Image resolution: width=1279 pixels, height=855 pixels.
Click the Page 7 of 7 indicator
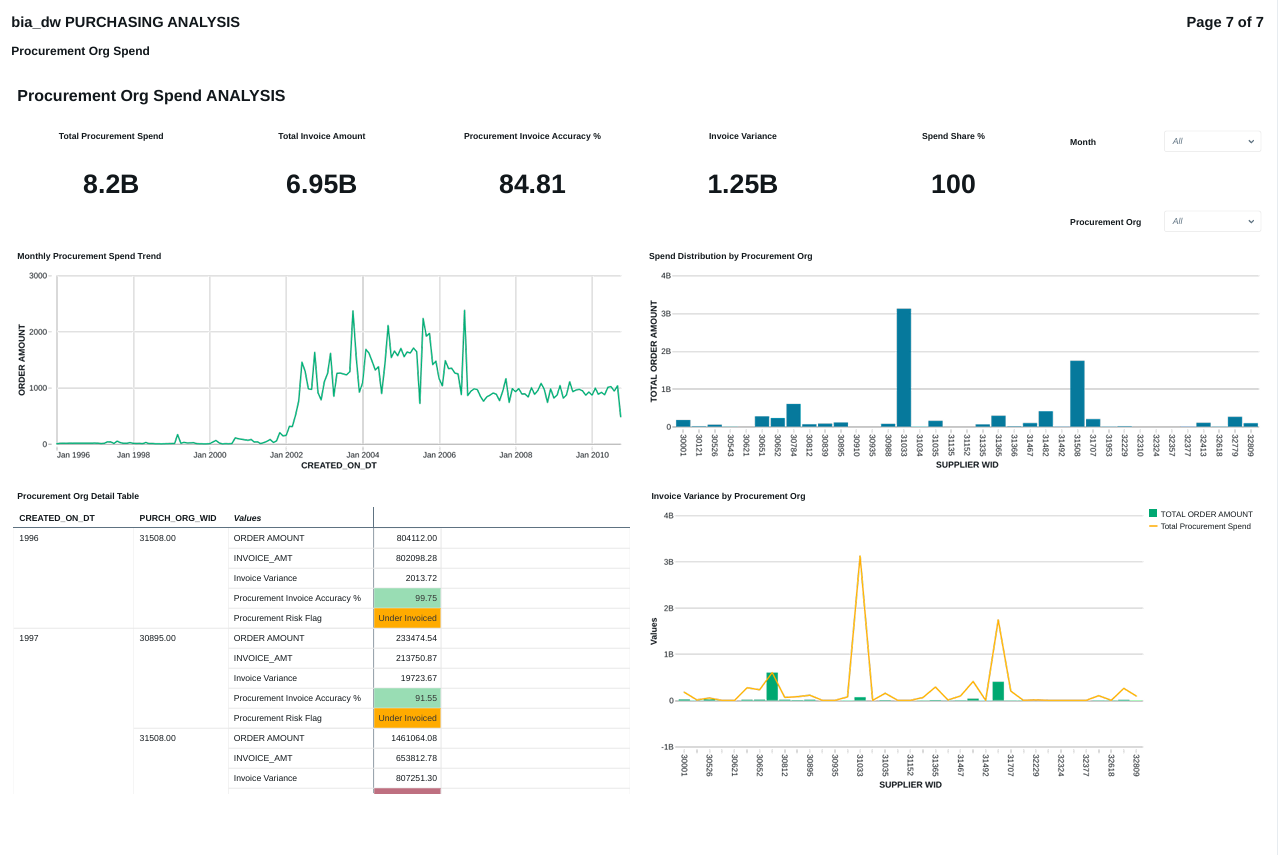point(1224,22)
